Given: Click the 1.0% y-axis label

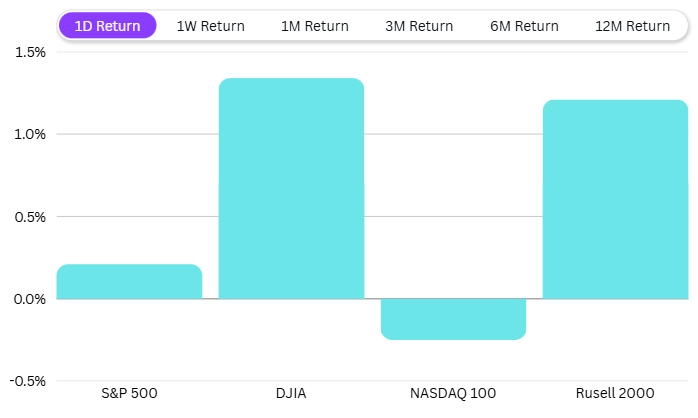Looking at the screenshot, I should (x=29, y=134).
